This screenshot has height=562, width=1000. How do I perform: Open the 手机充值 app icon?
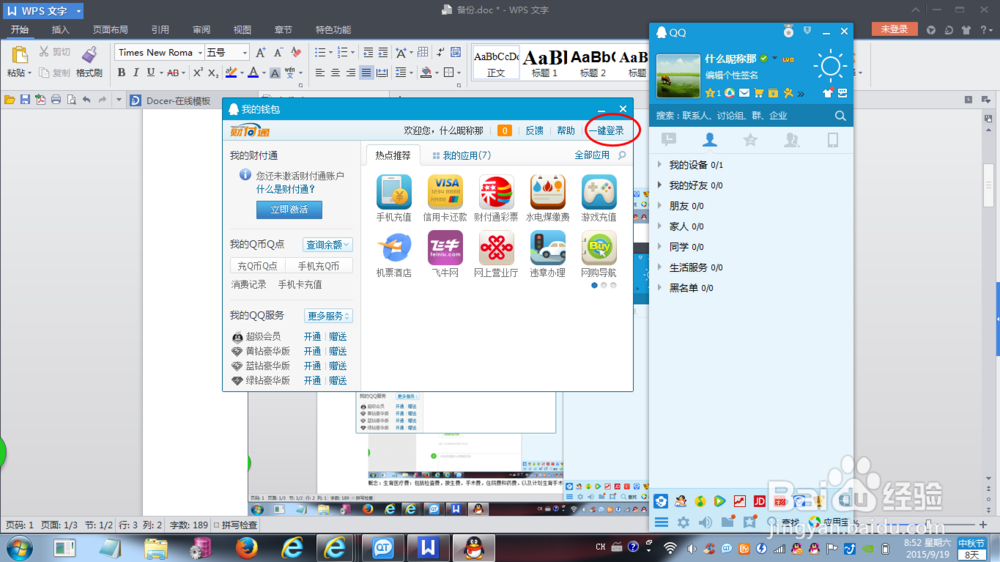(393, 191)
